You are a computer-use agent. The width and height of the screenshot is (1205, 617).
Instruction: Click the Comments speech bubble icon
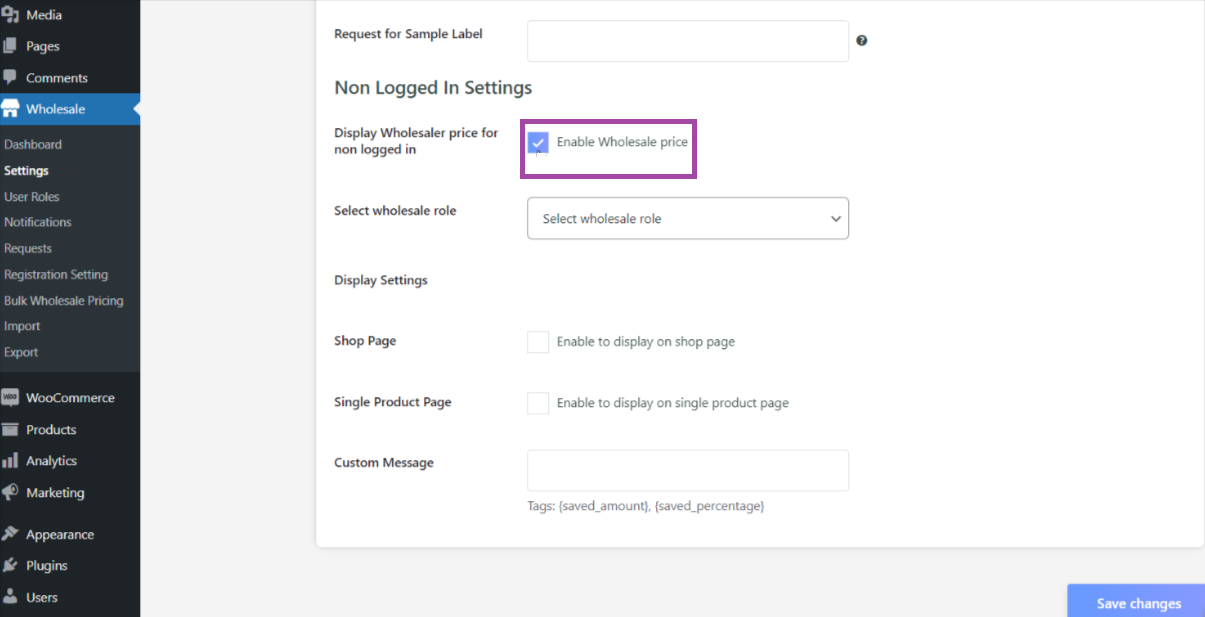(x=10, y=78)
